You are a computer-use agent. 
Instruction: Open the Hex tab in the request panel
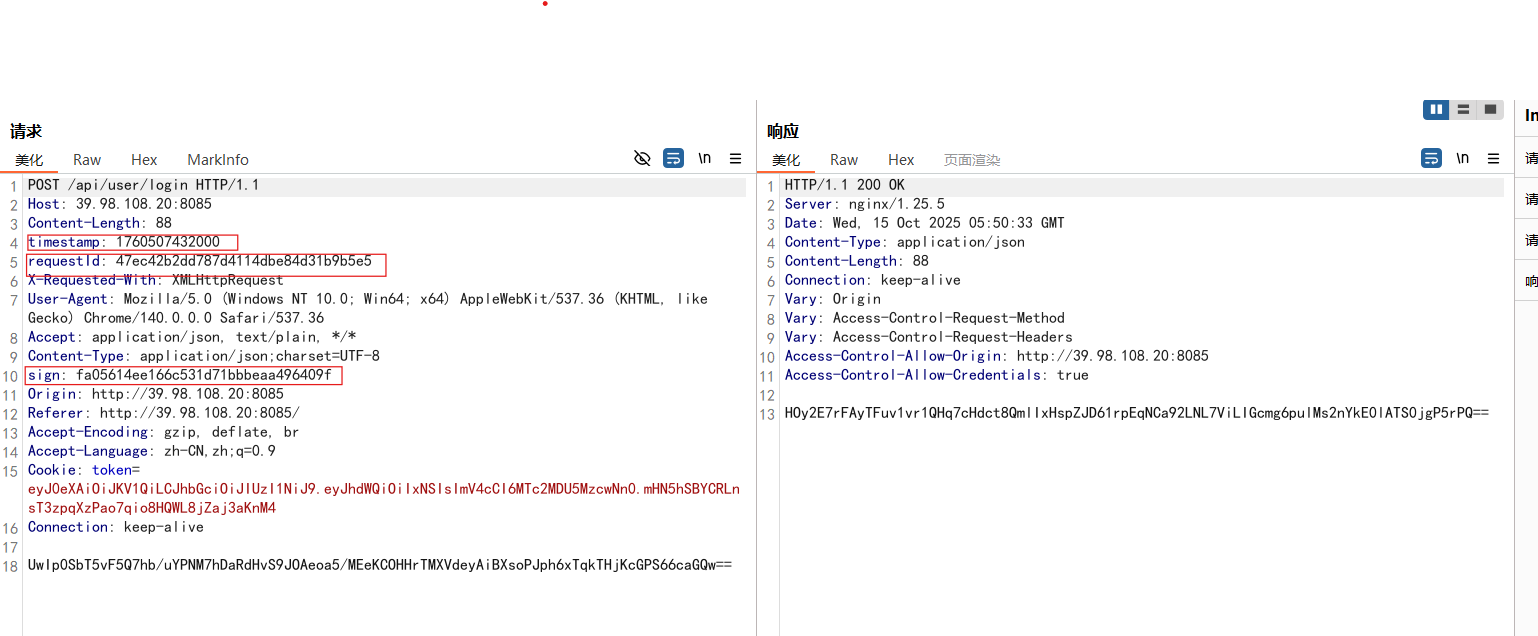tap(144, 160)
